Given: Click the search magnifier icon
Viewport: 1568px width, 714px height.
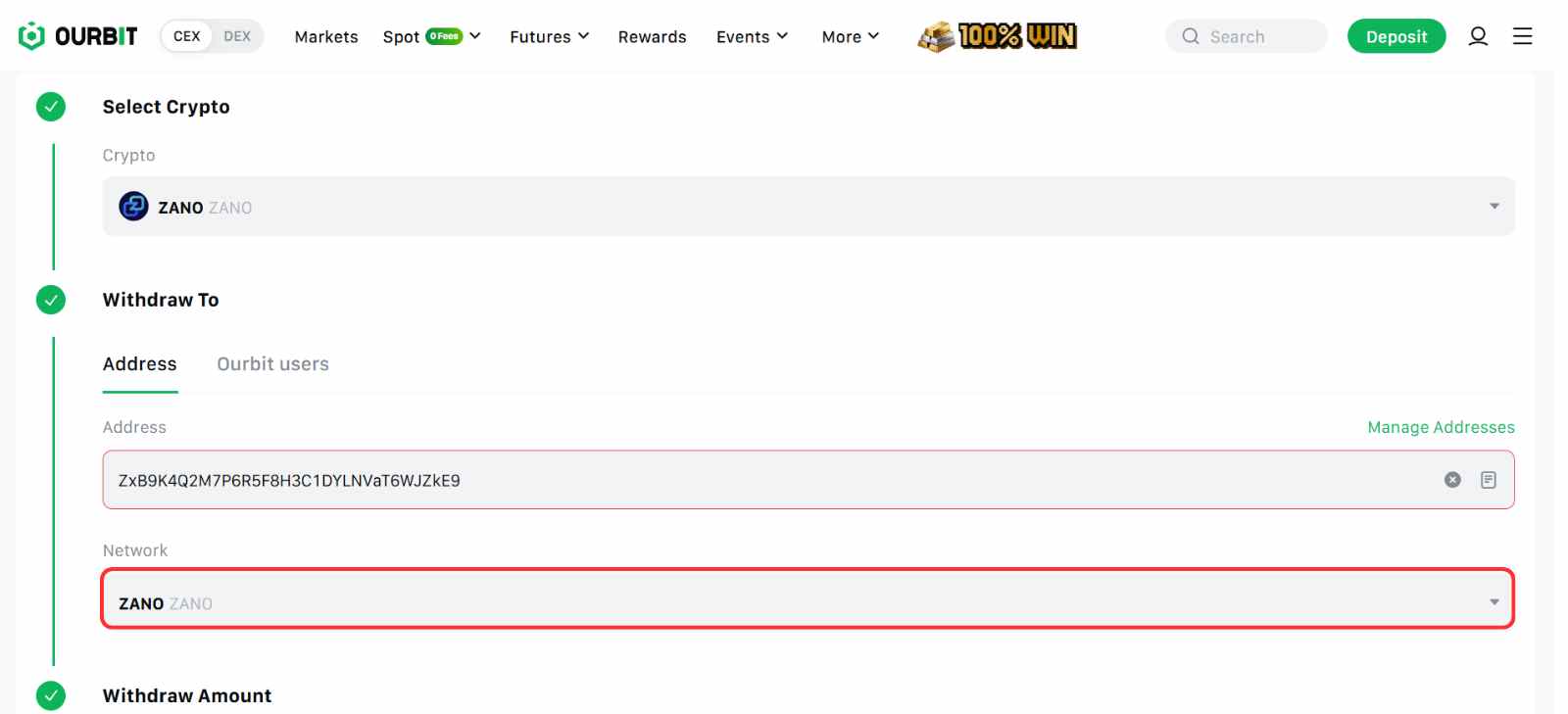Looking at the screenshot, I should [1191, 36].
